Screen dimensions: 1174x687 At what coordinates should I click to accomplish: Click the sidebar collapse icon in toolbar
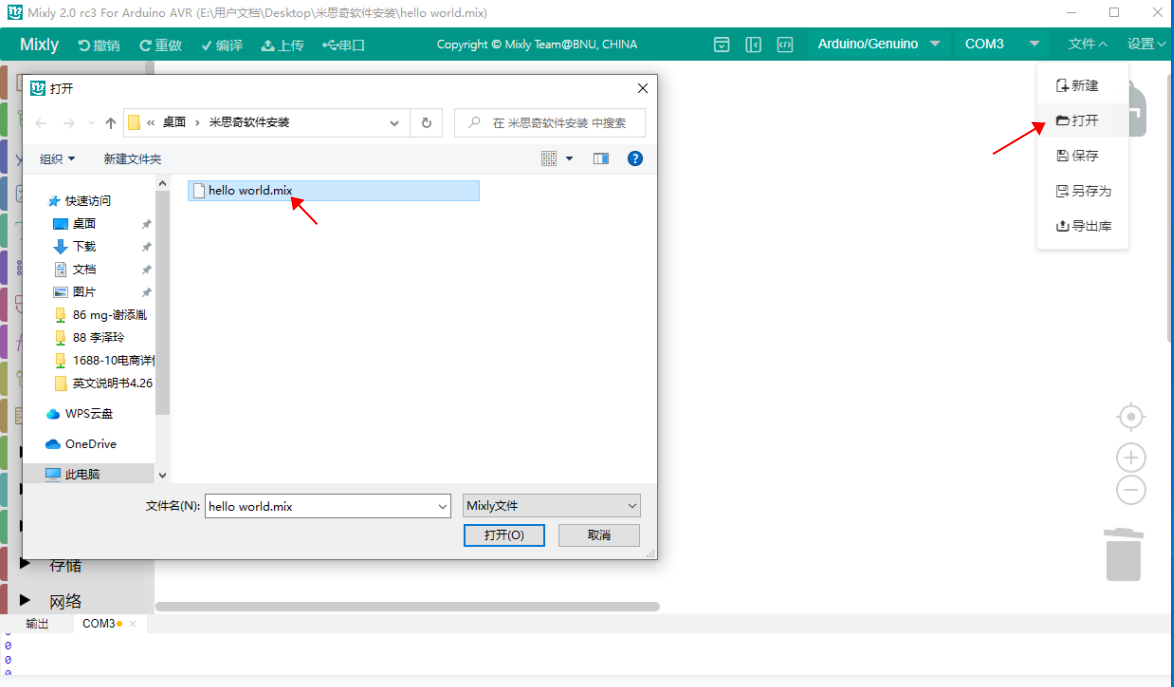(754, 44)
